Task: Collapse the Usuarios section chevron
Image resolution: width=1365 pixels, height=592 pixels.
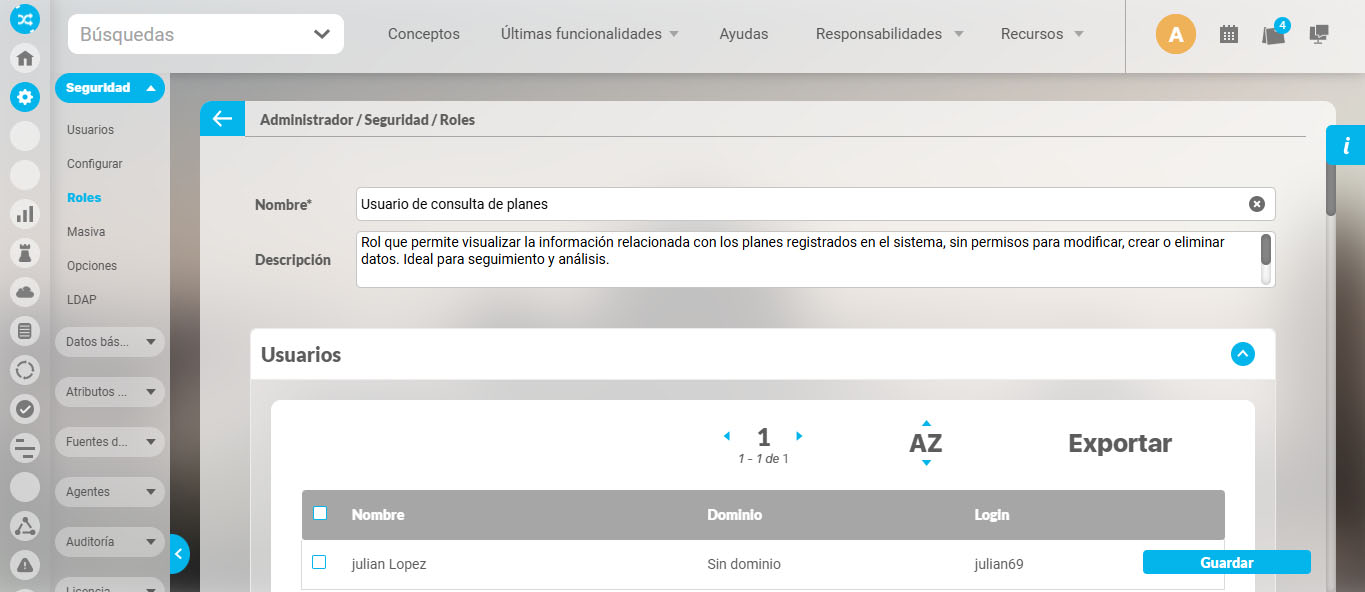Action: point(1242,354)
